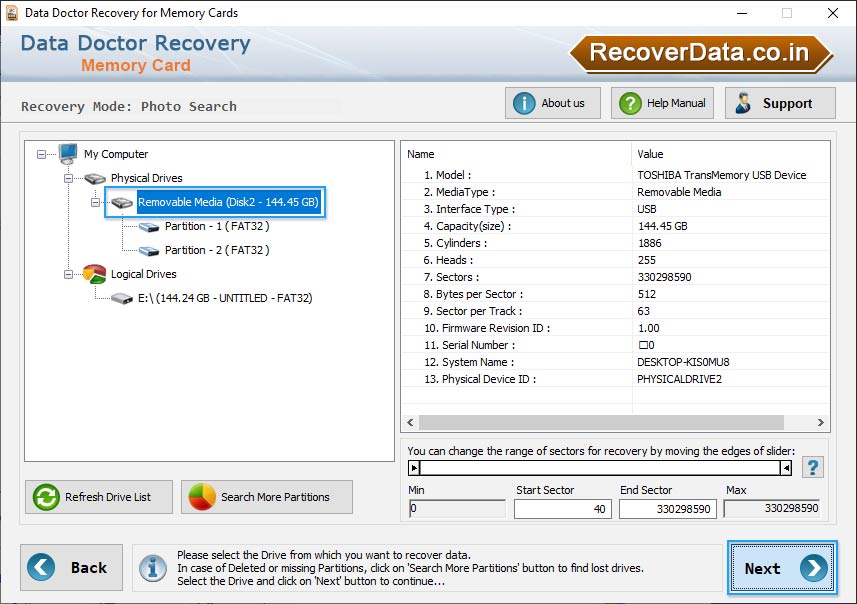This screenshot has width=857, height=604.
Task: Click the Back left-arrow icon
Action: point(42,567)
